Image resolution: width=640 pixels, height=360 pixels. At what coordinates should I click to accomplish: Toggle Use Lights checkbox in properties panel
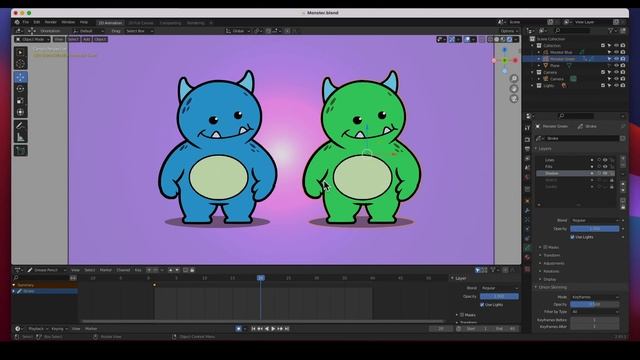[x=572, y=237]
